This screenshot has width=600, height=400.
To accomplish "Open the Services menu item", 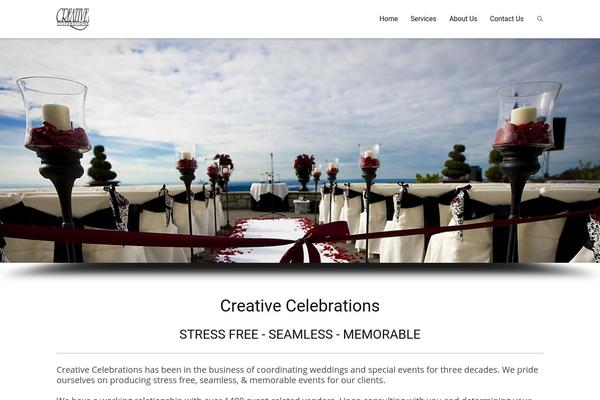I will coord(423,19).
